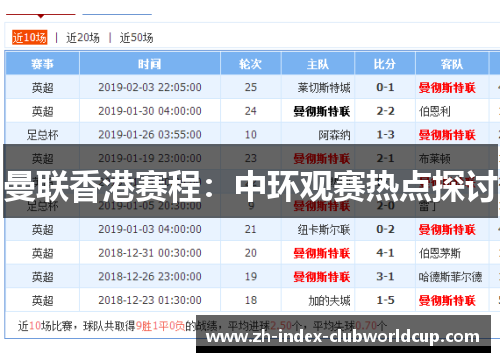The height and width of the screenshot is (362, 500).
Task: Click away team 伯恩利
Action: click(x=435, y=111)
